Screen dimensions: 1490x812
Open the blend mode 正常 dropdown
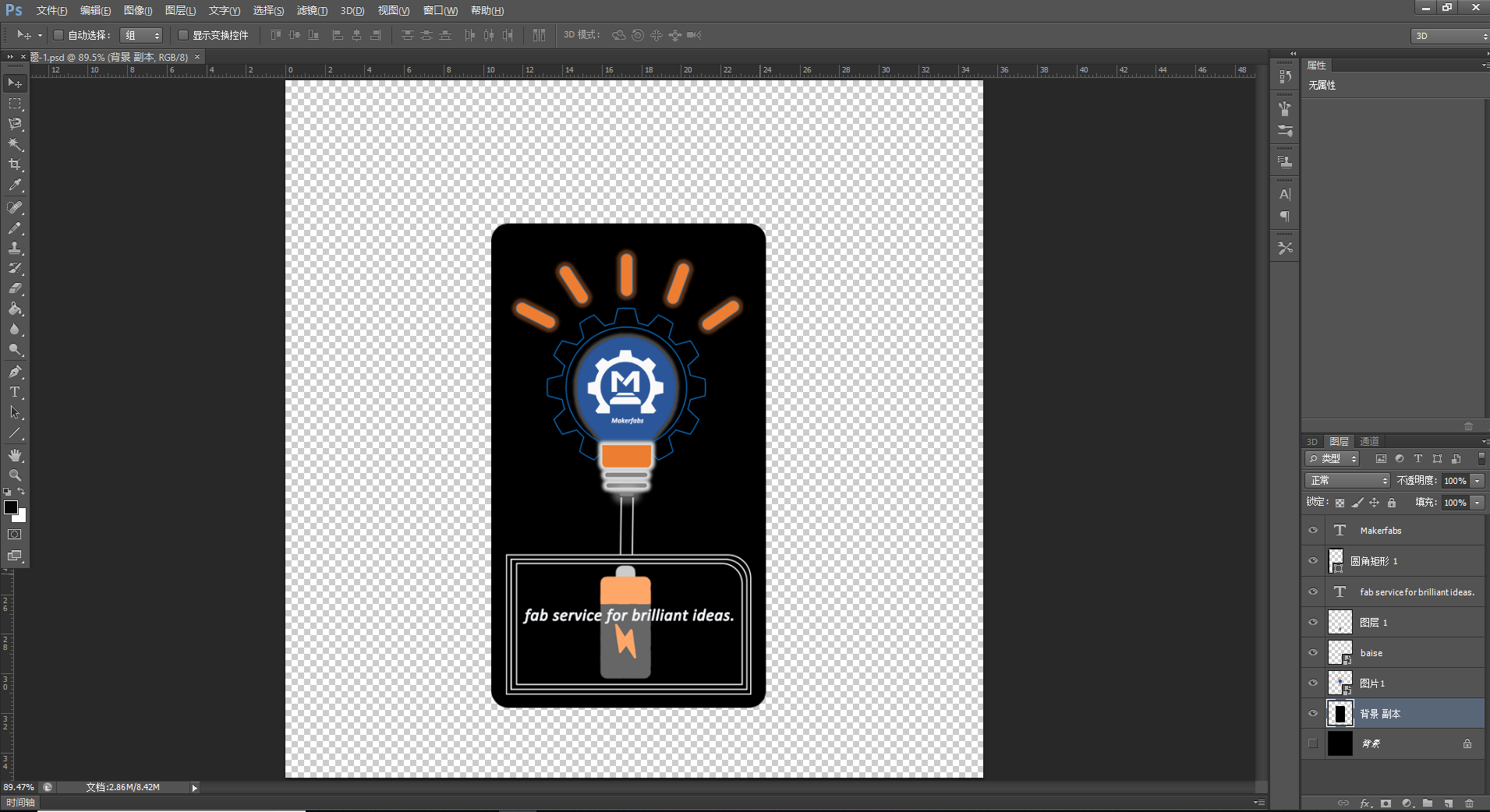click(x=1347, y=481)
